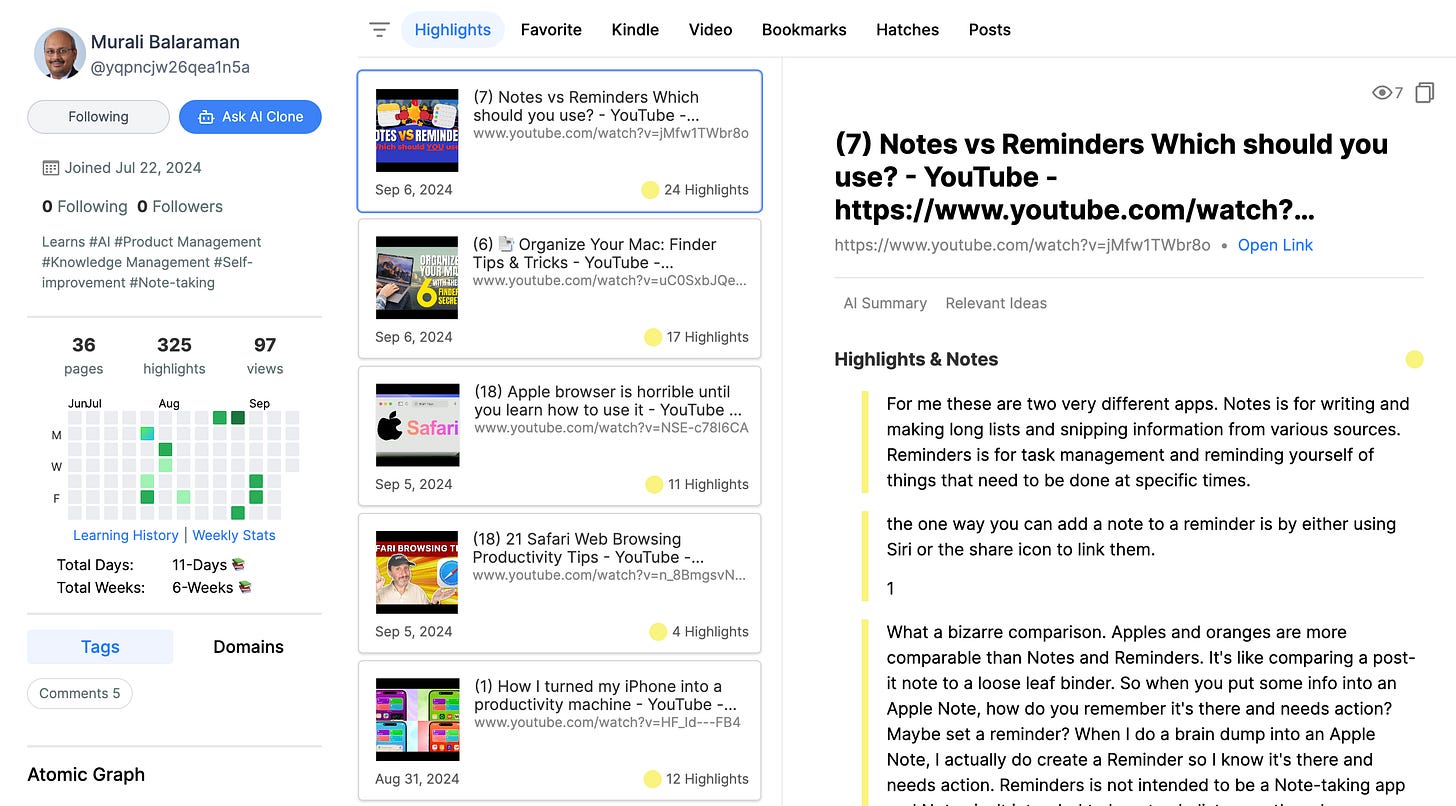Open Notes vs Reminders video thumbnail
The image size is (1456, 806).
(417, 130)
